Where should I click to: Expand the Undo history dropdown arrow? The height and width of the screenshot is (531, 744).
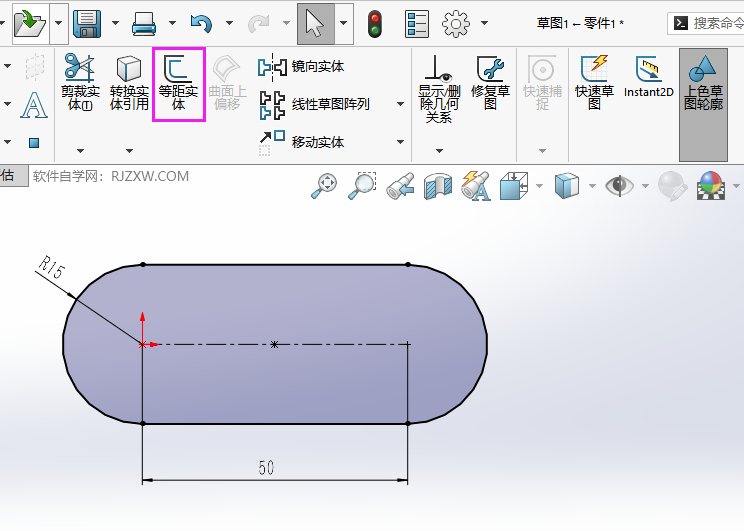click(229, 23)
